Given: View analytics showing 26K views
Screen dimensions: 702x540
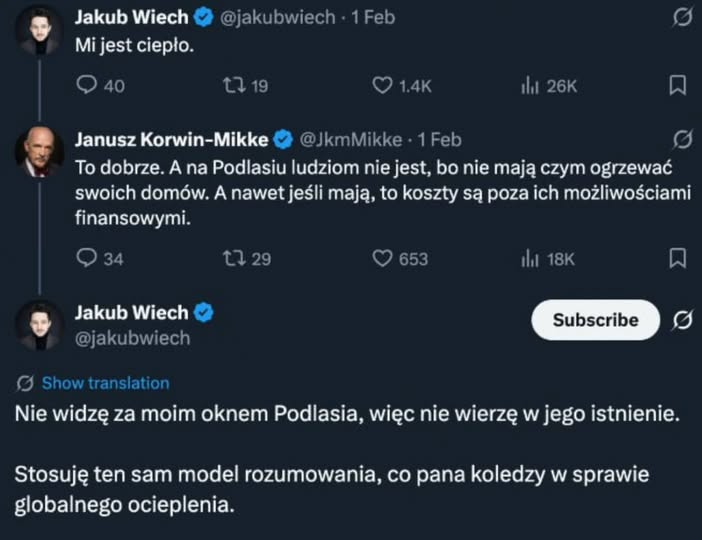Looking at the screenshot, I should (530, 86).
